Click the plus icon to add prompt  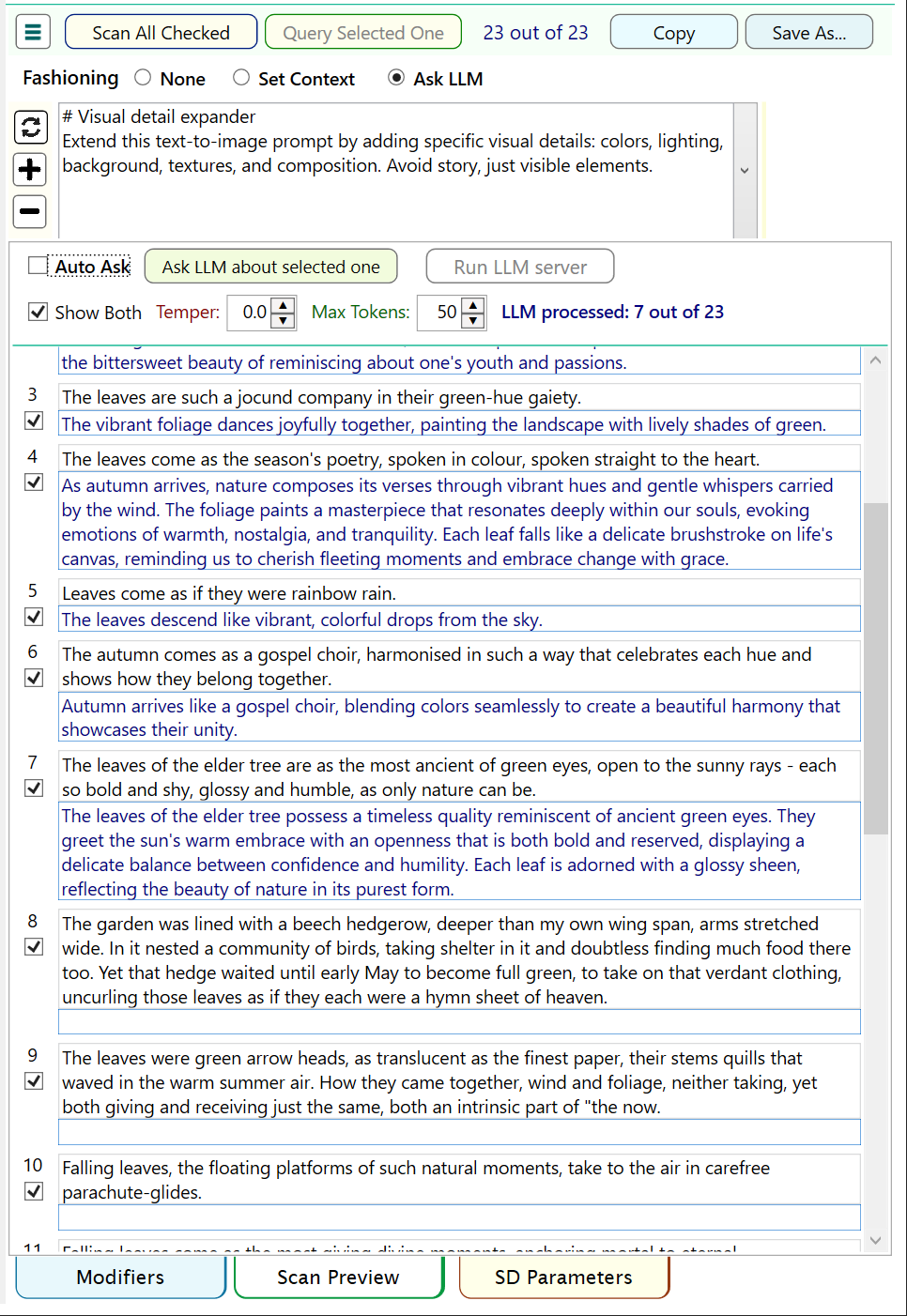(x=30, y=170)
